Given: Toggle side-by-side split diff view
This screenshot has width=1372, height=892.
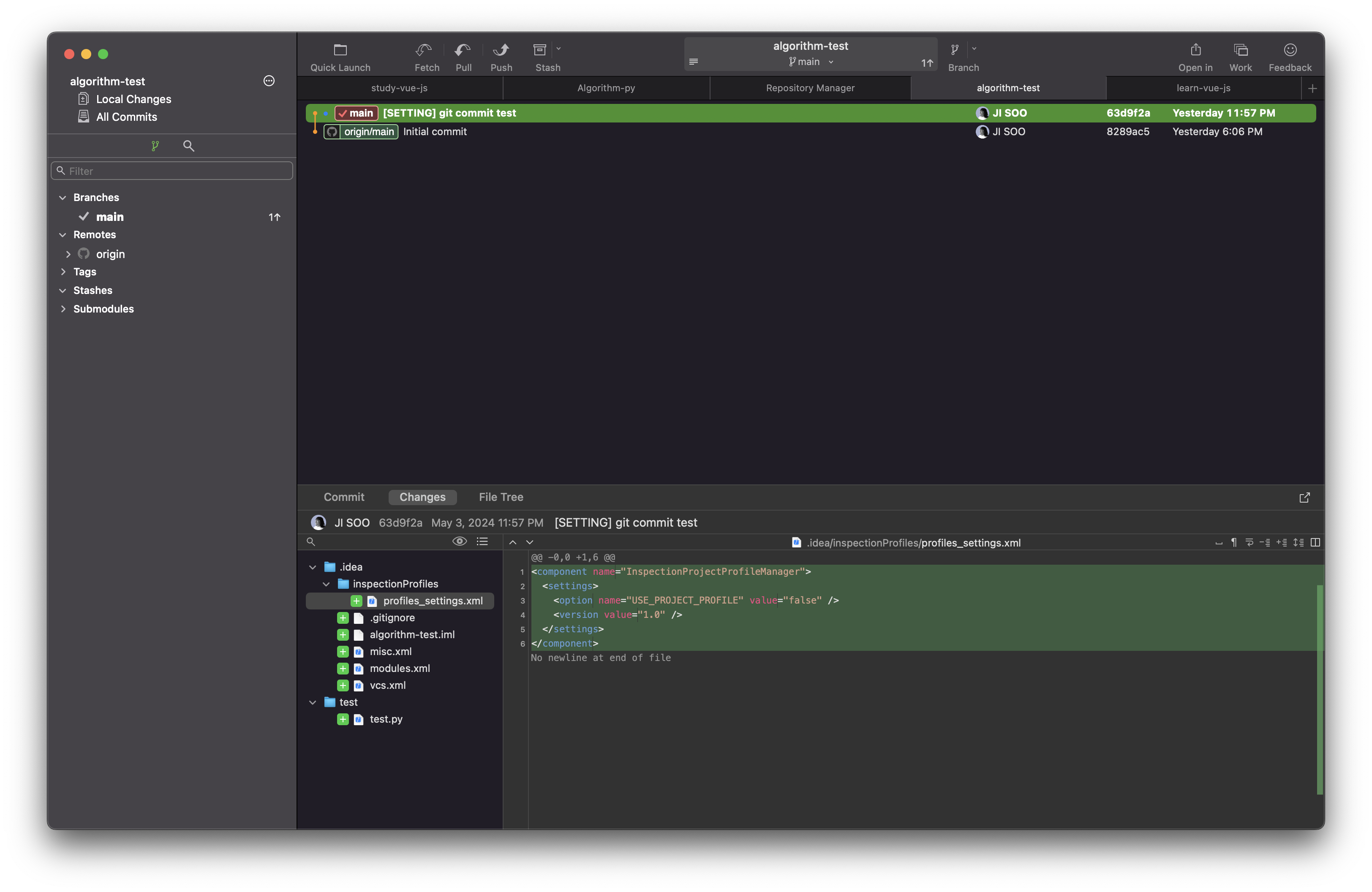Looking at the screenshot, I should (x=1315, y=542).
